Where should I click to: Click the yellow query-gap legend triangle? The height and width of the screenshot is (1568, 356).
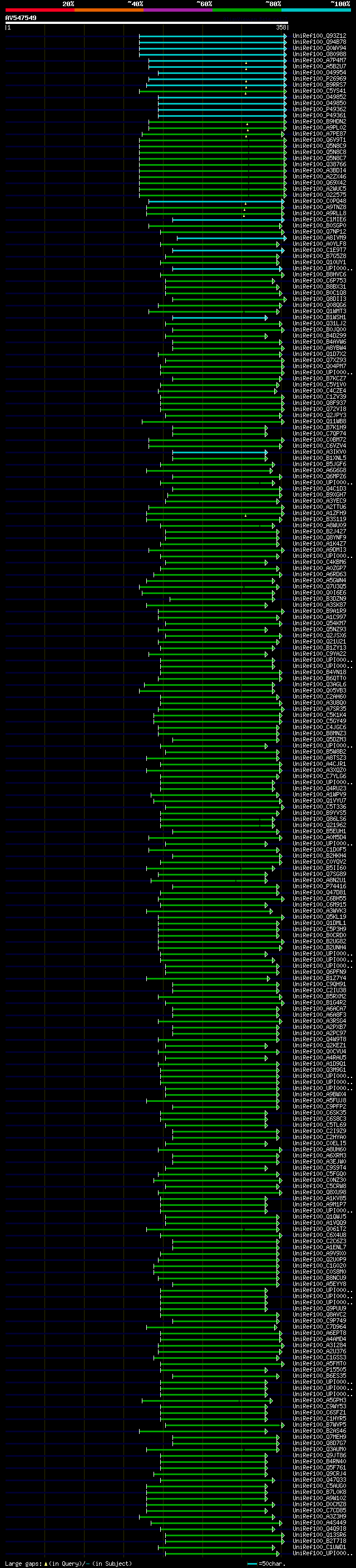pyautogui.click(x=46, y=1563)
